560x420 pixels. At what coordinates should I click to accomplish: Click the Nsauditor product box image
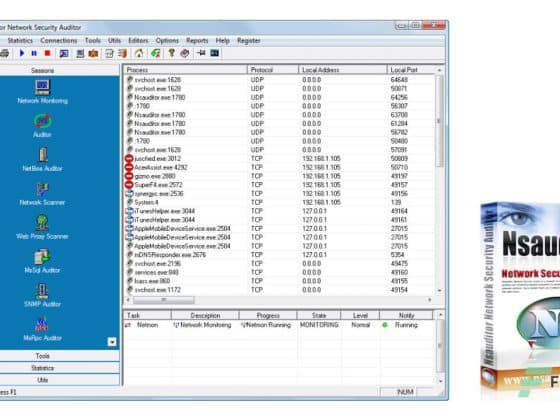(x=520, y=300)
